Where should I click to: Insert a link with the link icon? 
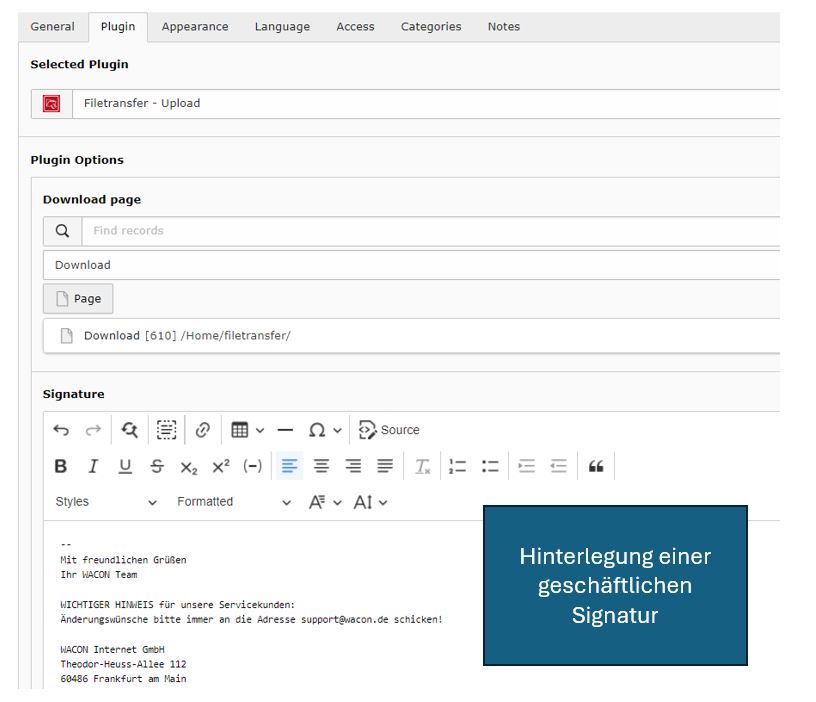[202, 430]
